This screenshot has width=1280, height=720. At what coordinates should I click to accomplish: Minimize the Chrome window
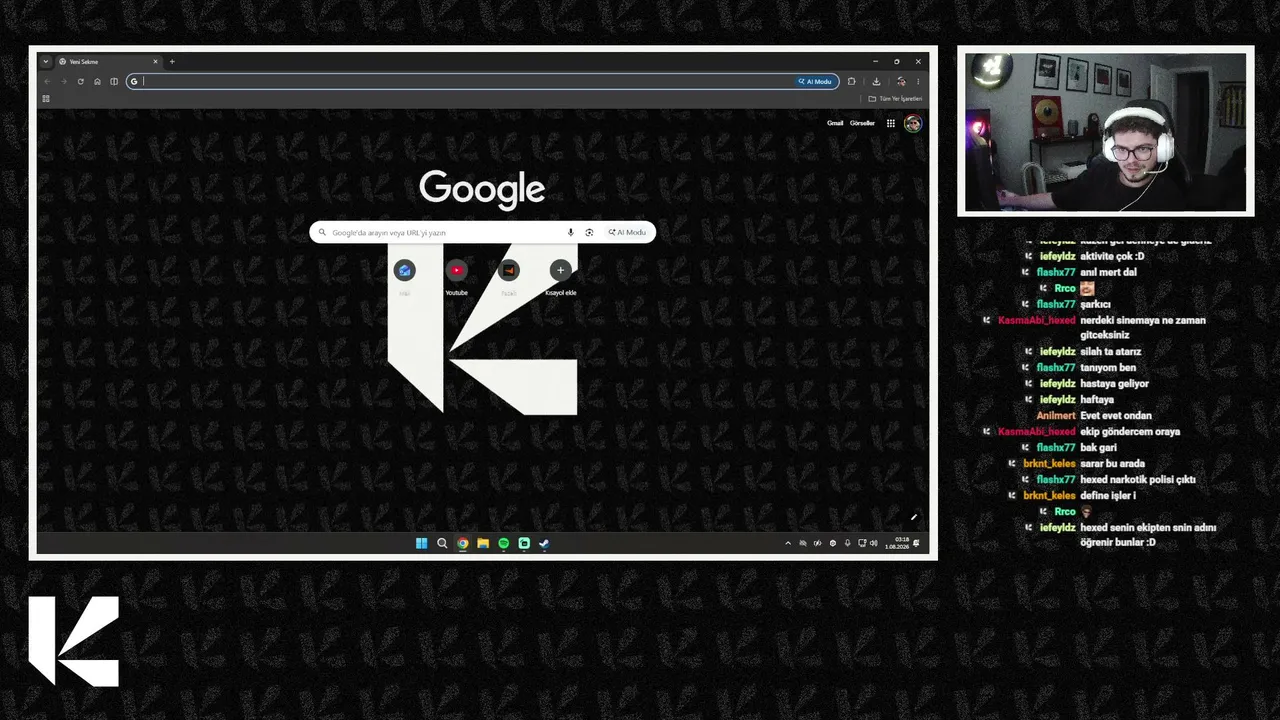pos(875,62)
